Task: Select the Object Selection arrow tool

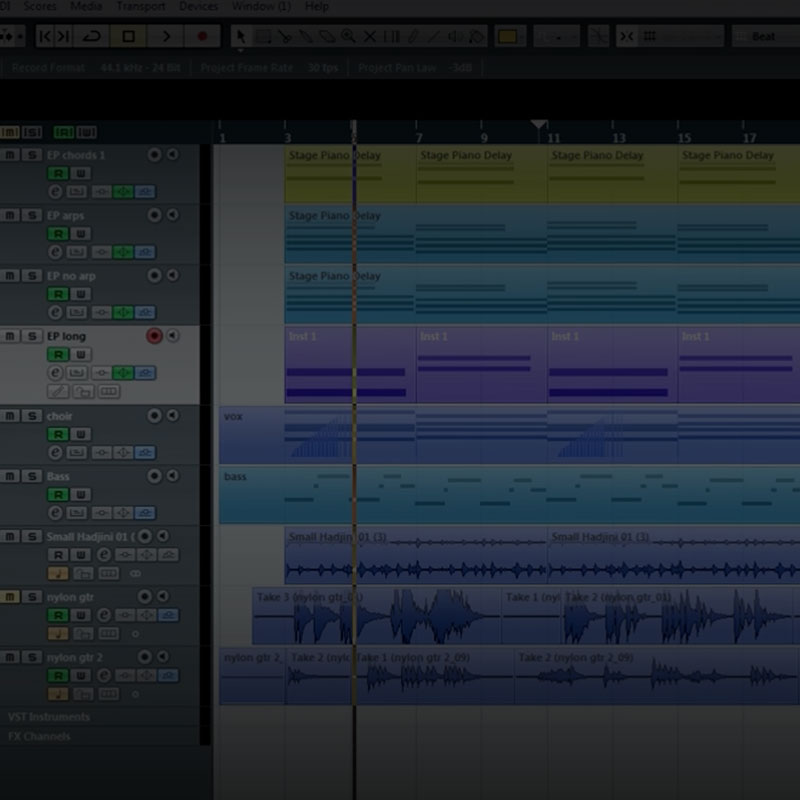Action: pyautogui.click(x=241, y=37)
